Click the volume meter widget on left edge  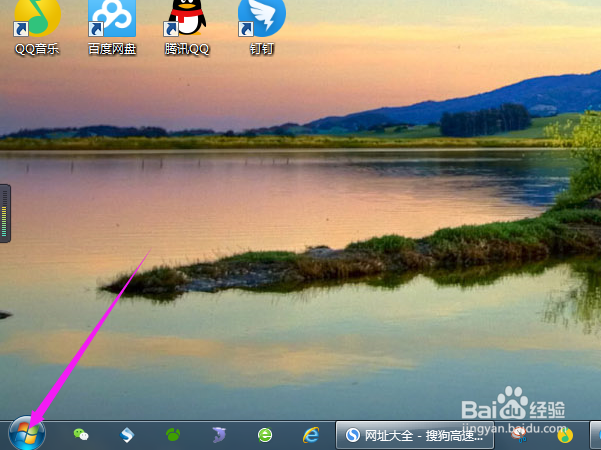pos(5,213)
